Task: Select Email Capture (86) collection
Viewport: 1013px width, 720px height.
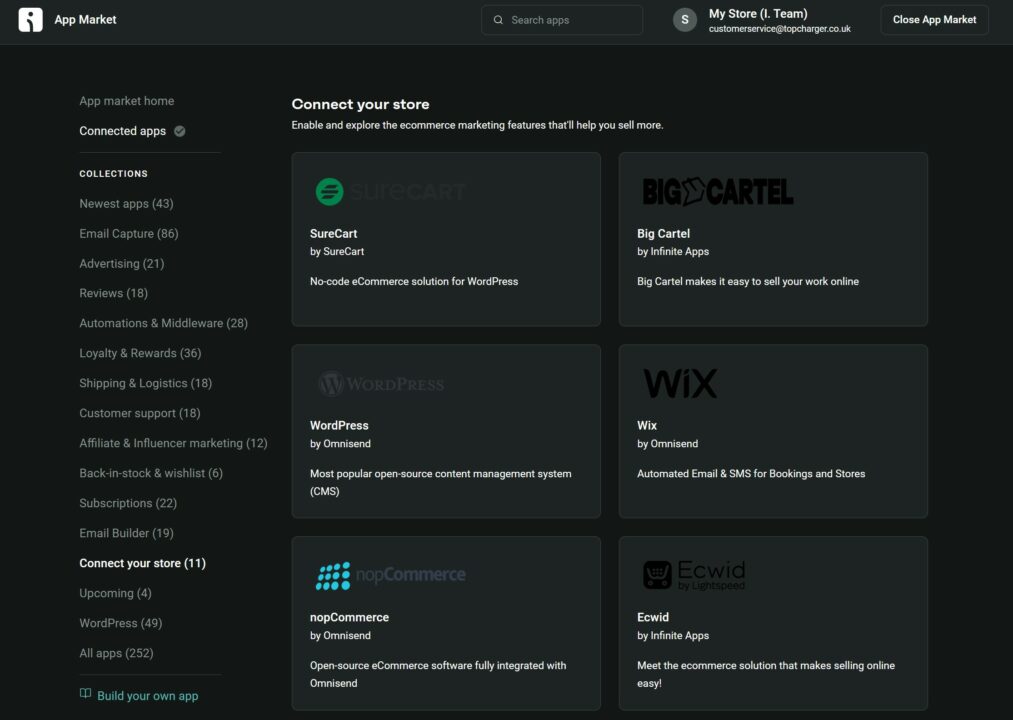Action: click(129, 233)
